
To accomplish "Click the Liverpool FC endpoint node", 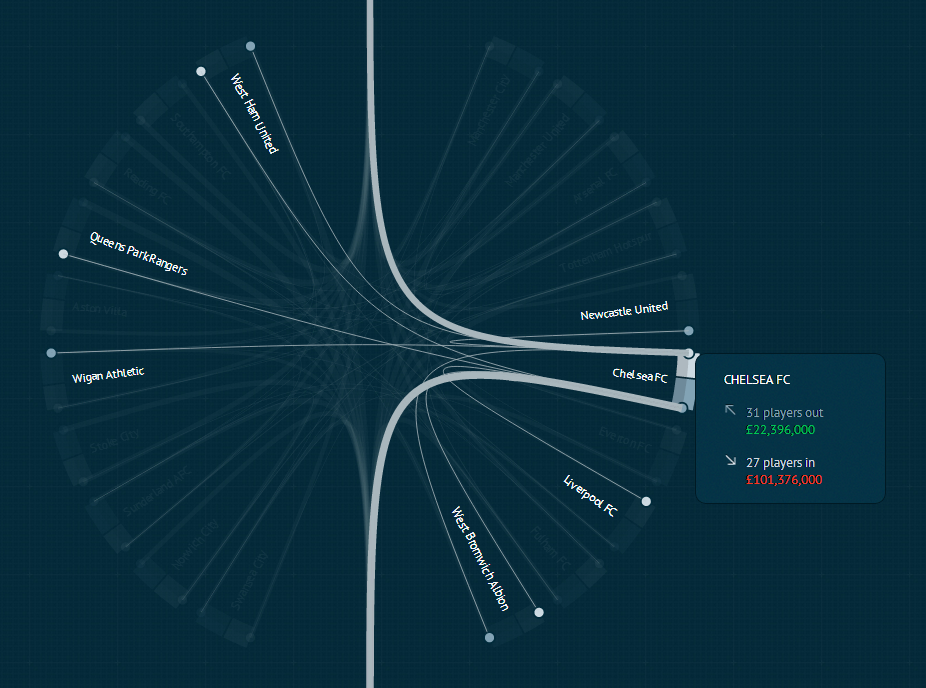I will [x=646, y=501].
